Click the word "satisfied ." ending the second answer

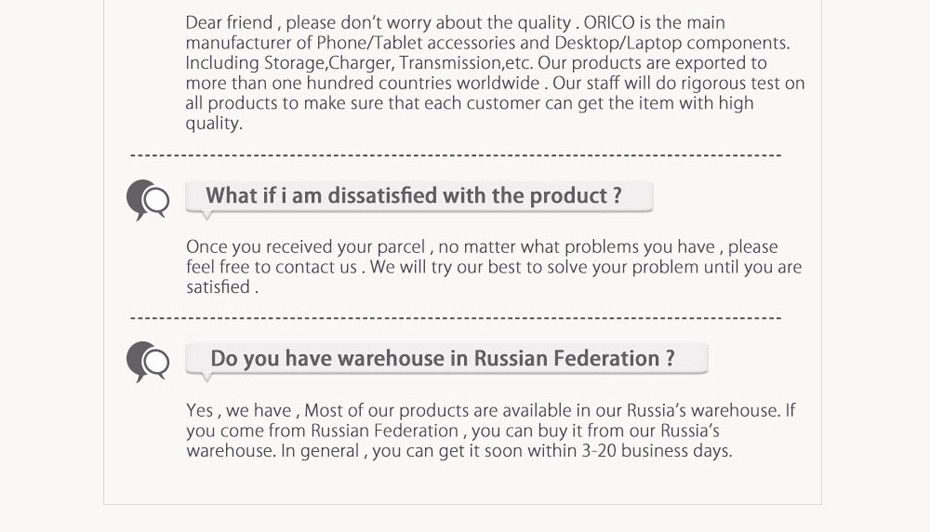coord(222,287)
